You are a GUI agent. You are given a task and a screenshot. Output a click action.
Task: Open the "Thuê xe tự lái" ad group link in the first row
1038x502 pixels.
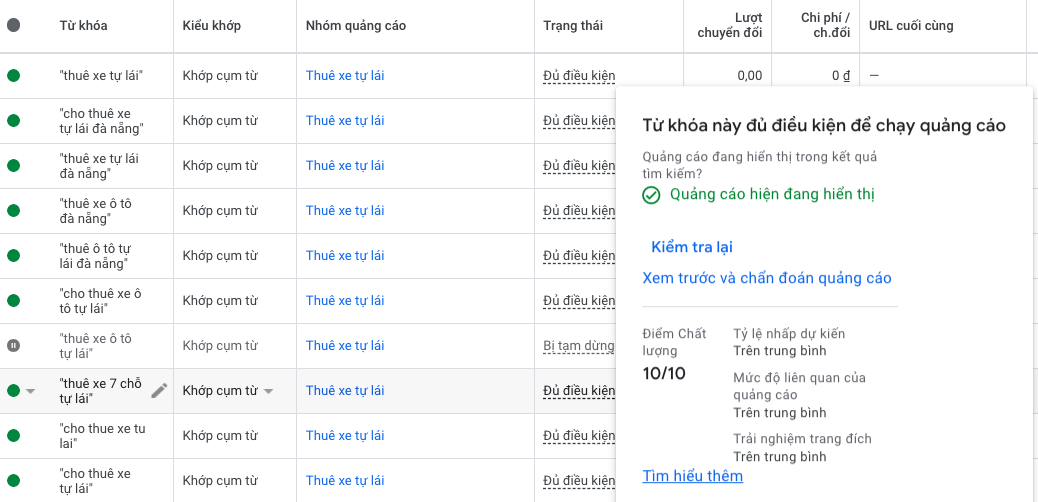(345, 76)
